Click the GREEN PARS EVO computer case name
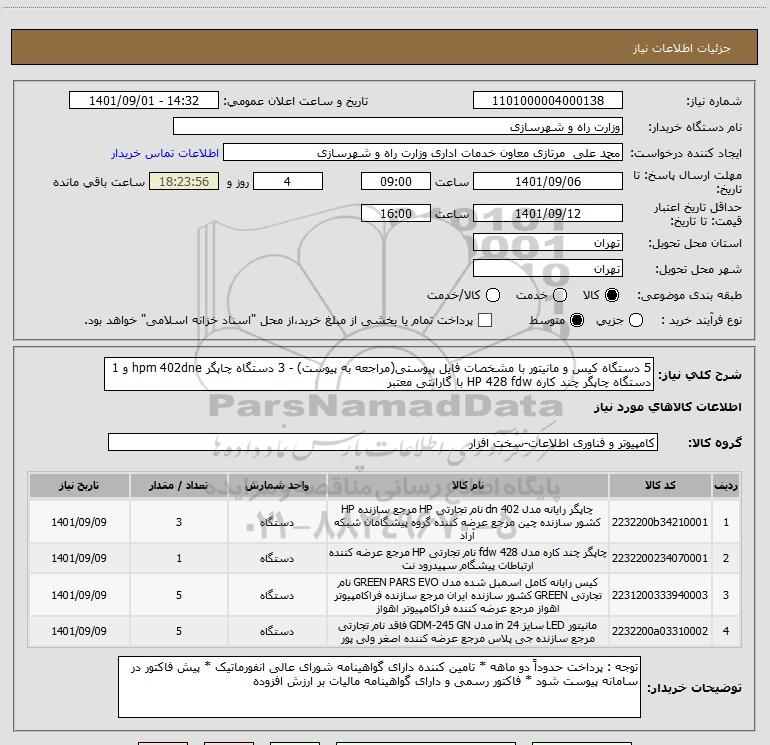This screenshot has width=770, height=745. pos(468,595)
